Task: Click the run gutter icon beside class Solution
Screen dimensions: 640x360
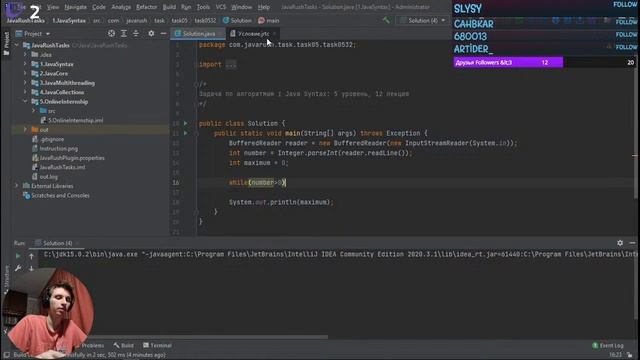Action: (x=186, y=123)
